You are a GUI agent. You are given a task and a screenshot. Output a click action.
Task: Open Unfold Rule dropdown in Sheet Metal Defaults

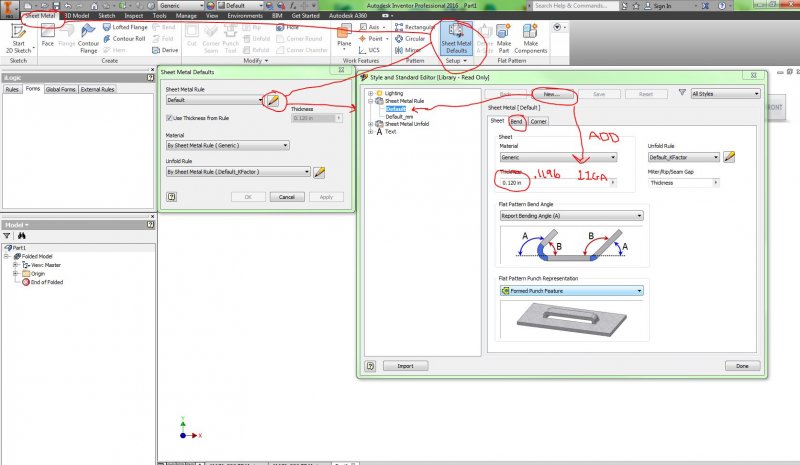coord(238,172)
